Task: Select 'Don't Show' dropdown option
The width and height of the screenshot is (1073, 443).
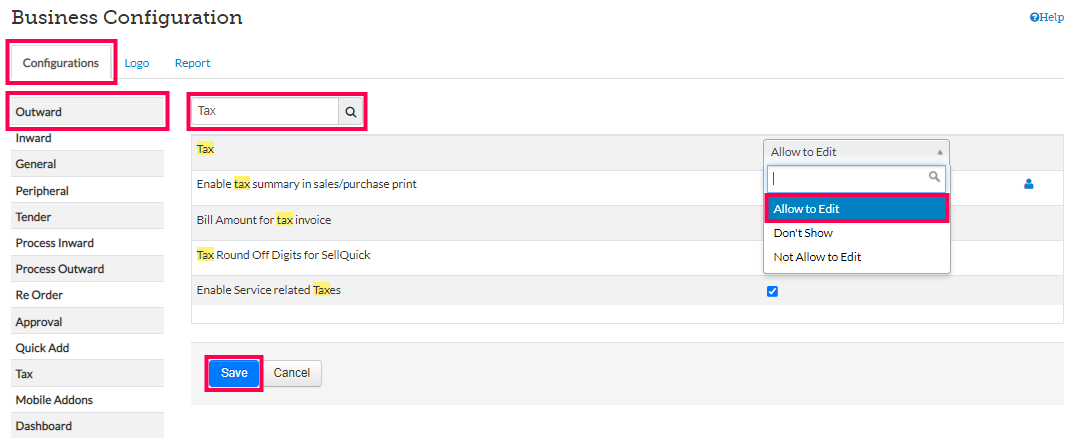Action: coord(803,233)
